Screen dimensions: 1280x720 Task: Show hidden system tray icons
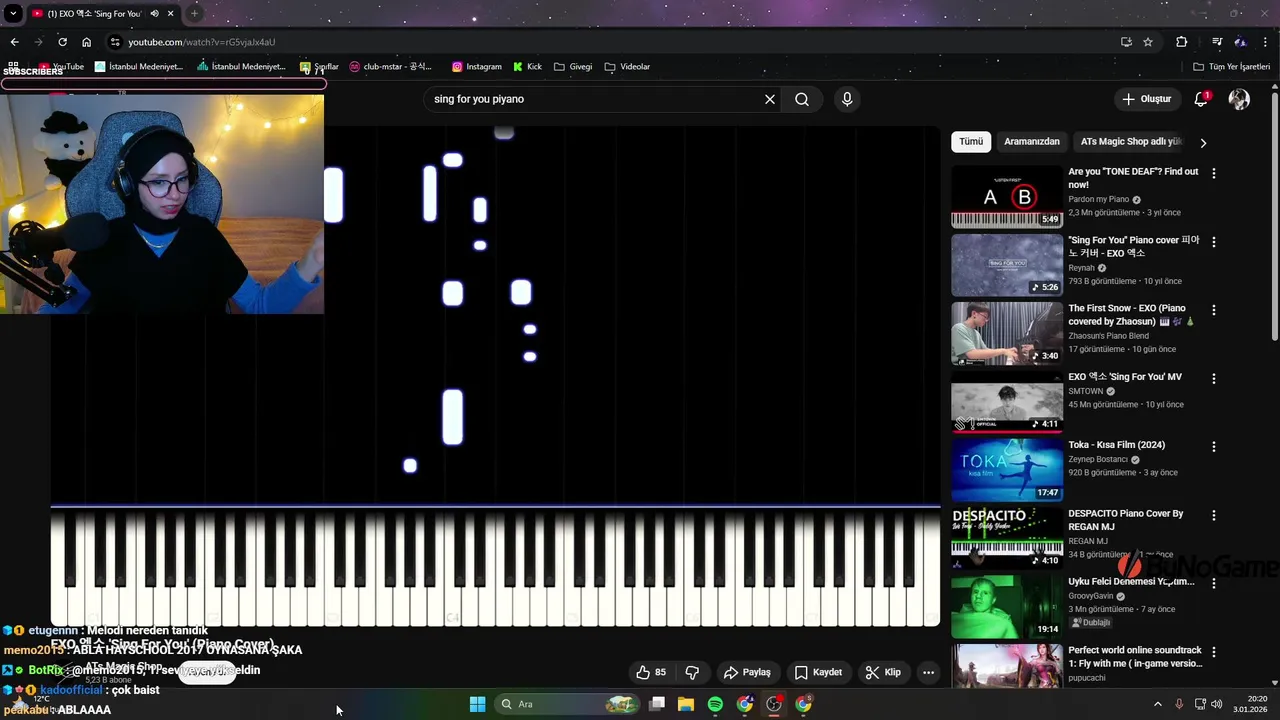pos(1158,704)
